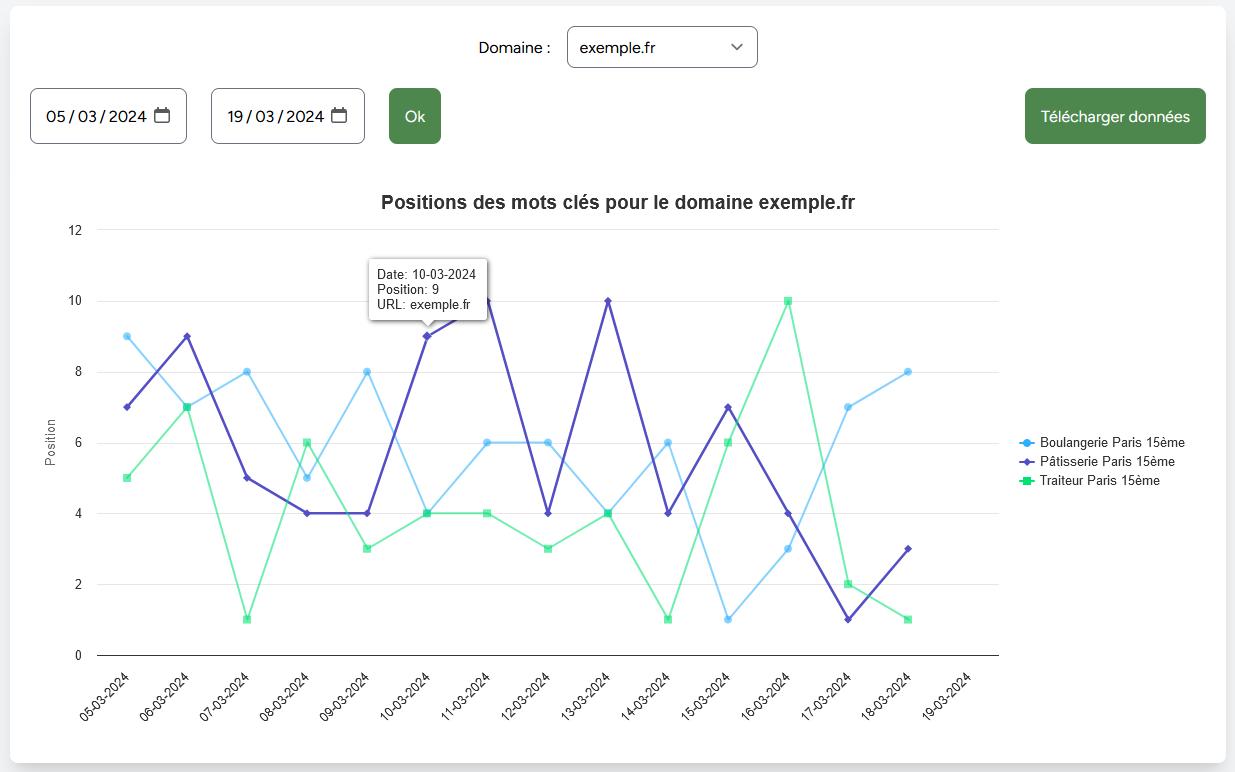The image size is (1235, 772).
Task: Select the calendar icon in the start date field
Action: coord(163,115)
